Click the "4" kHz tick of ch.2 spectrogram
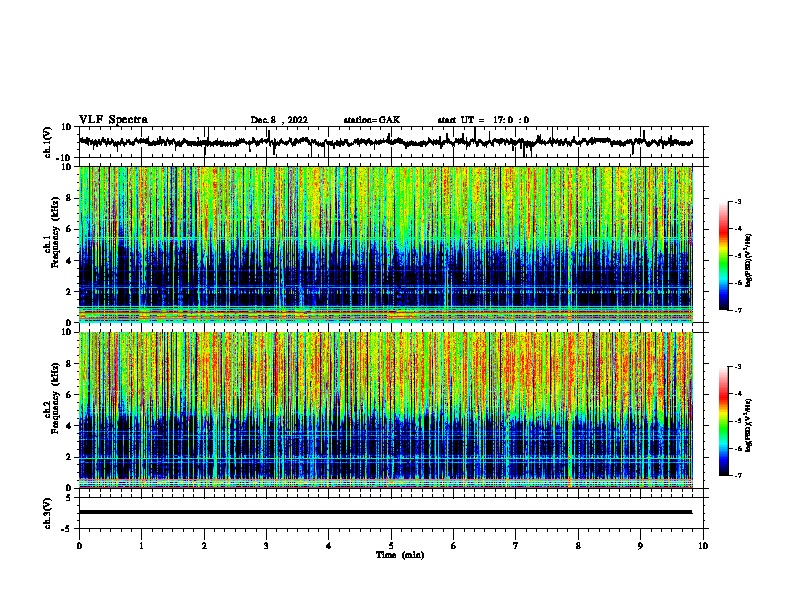This screenshot has height=612, width=792. pos(70,426)
